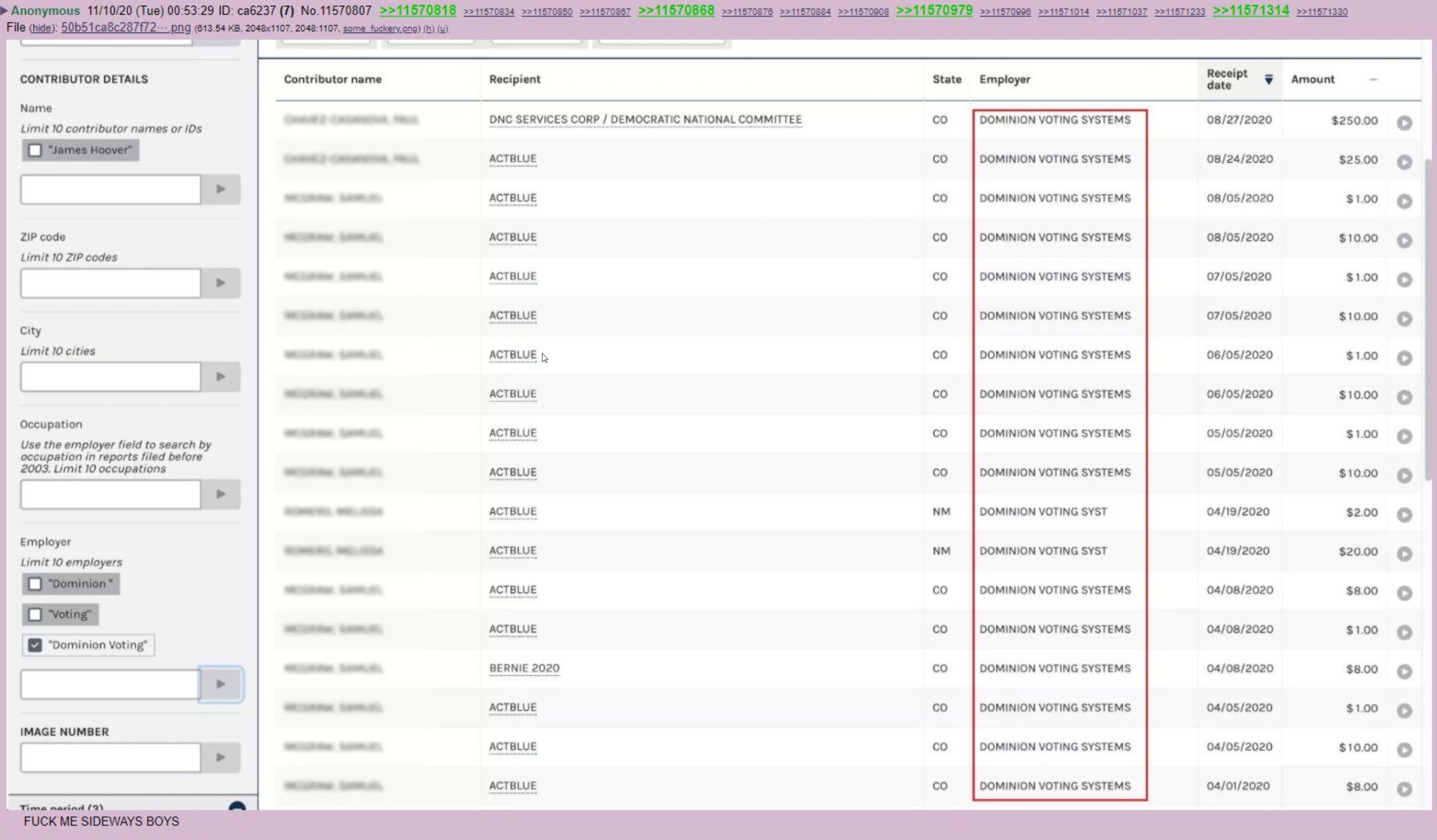Expand the BERNIE 2020 $8.00 row details
The image size is (1437, 840).
click(1404, 671)
